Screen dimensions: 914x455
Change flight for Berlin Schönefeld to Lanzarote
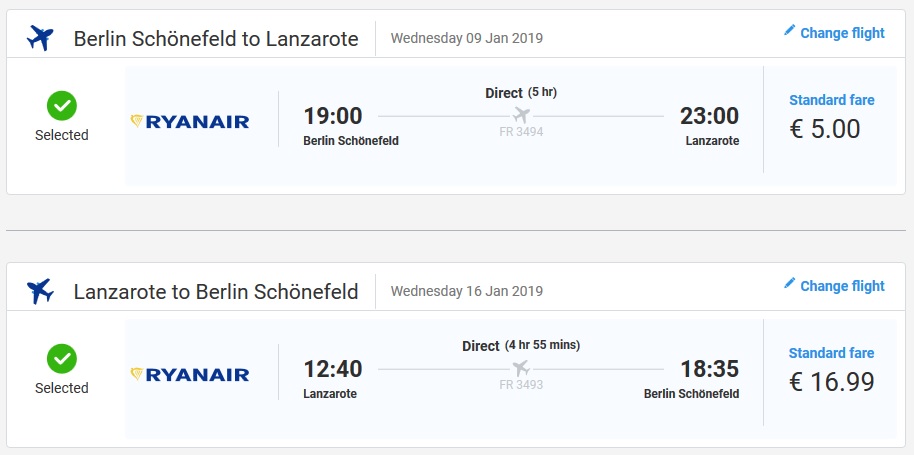[834, 33]
